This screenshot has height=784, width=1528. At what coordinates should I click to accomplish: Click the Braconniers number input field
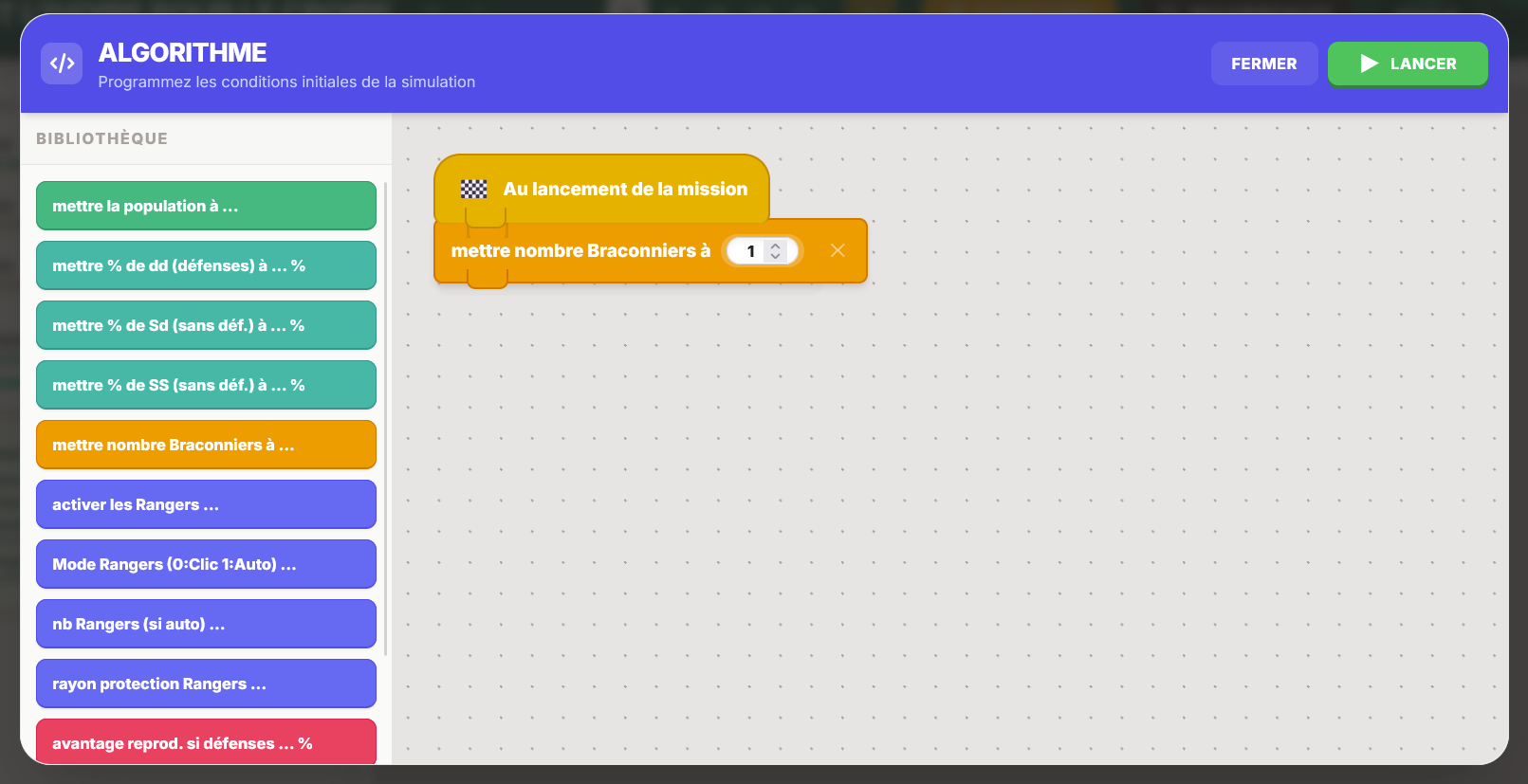click(748, 251)
